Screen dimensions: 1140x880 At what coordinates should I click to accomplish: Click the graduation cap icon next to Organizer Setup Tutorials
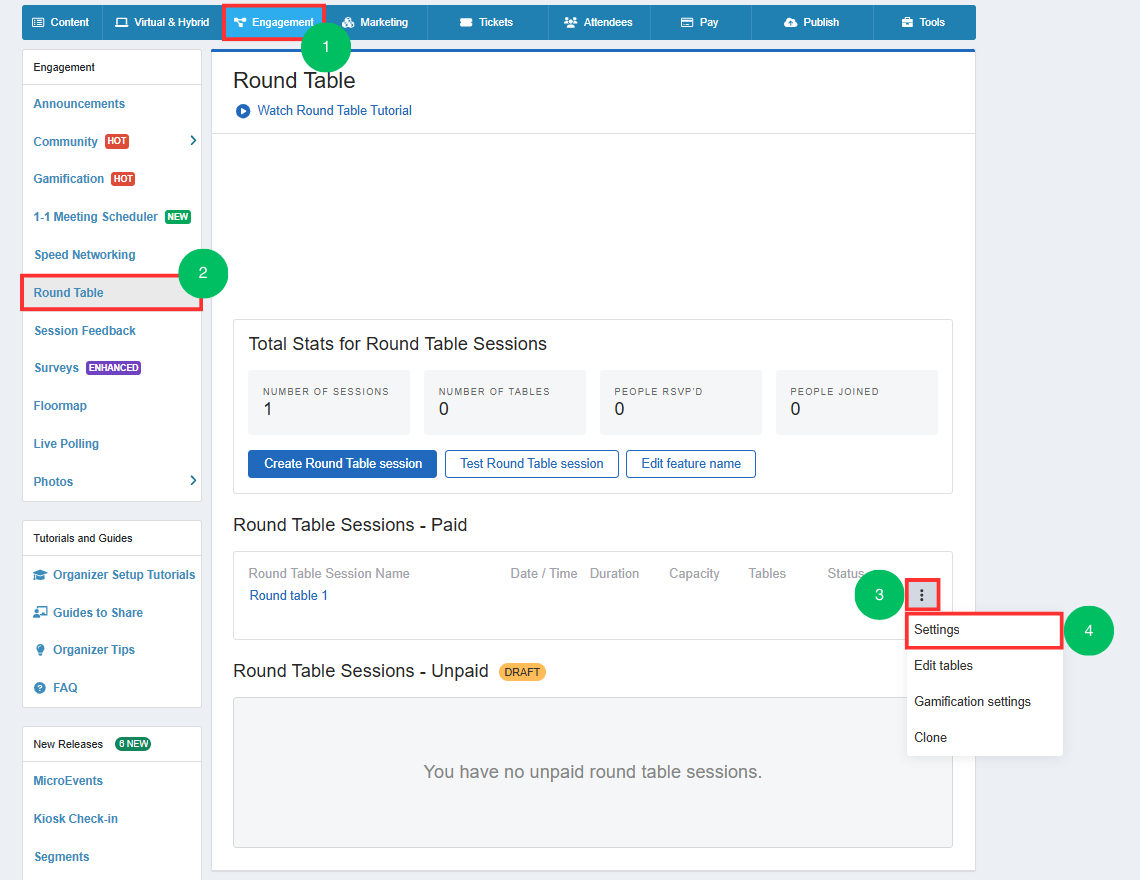pos(40,575)
